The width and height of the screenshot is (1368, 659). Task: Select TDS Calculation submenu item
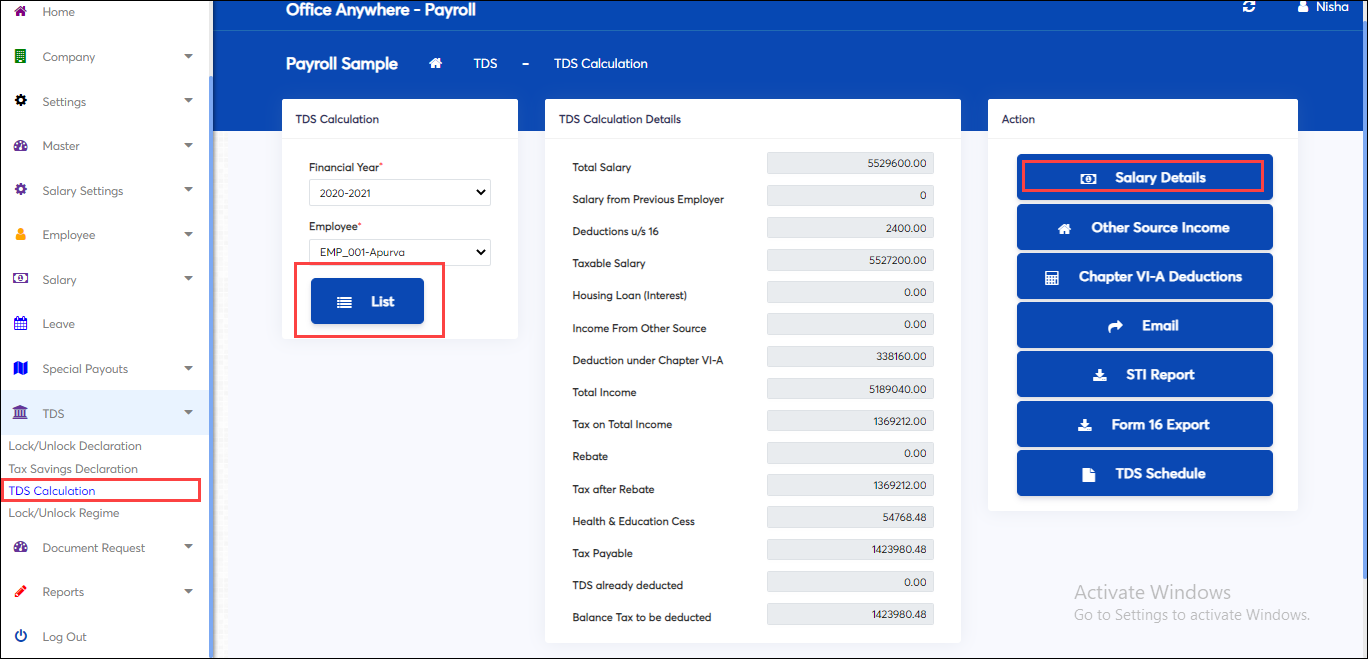click(x=52, y=491)
